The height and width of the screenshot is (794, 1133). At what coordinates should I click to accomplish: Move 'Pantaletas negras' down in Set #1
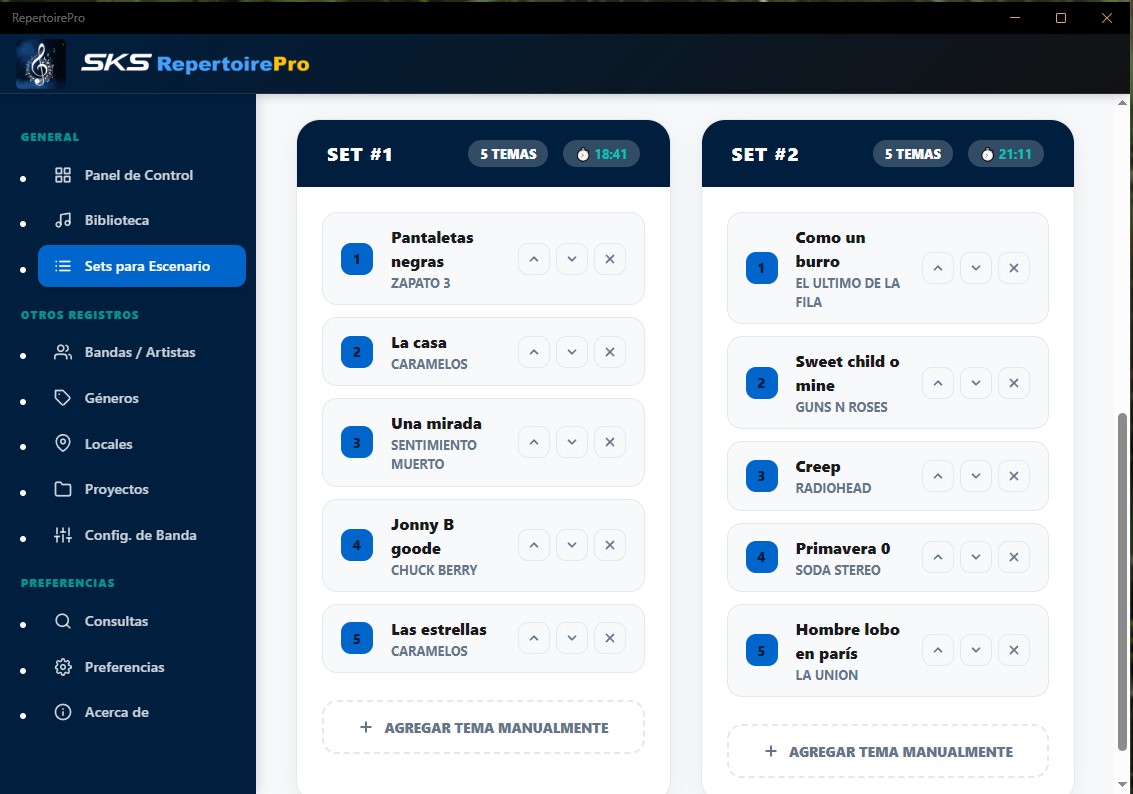point(571,259)
